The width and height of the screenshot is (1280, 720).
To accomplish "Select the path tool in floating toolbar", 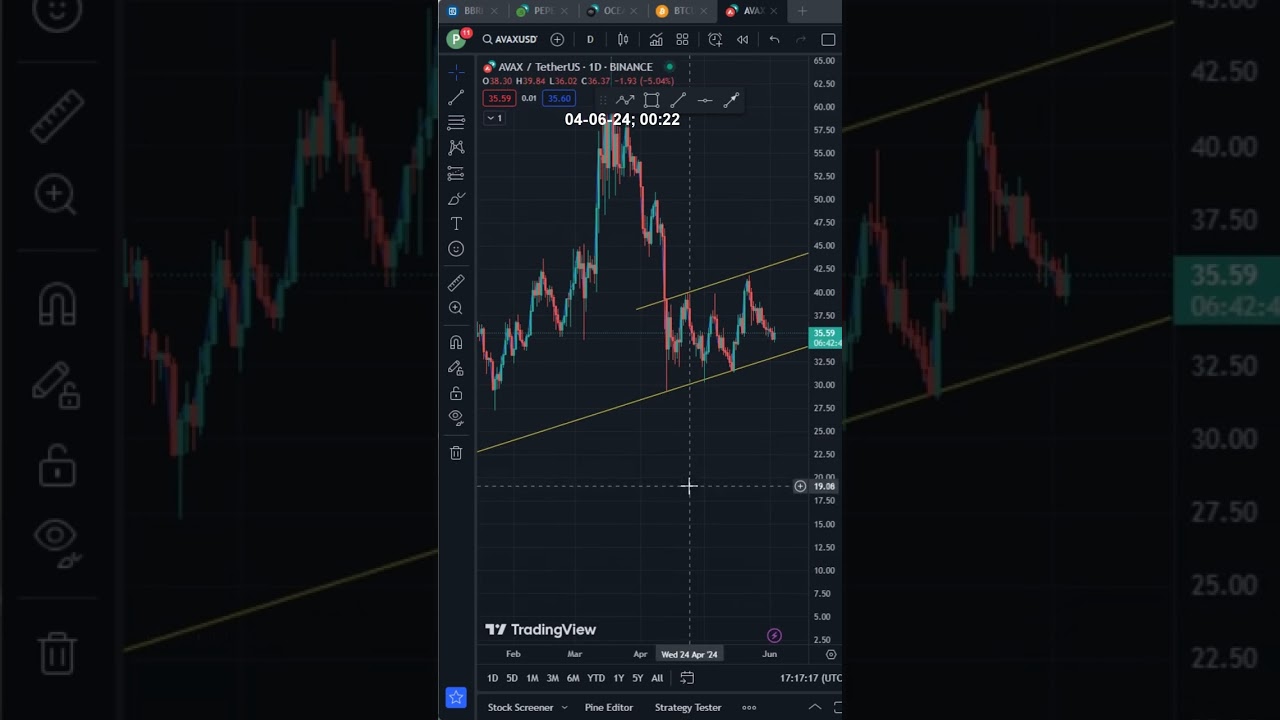I will [625, 100].
